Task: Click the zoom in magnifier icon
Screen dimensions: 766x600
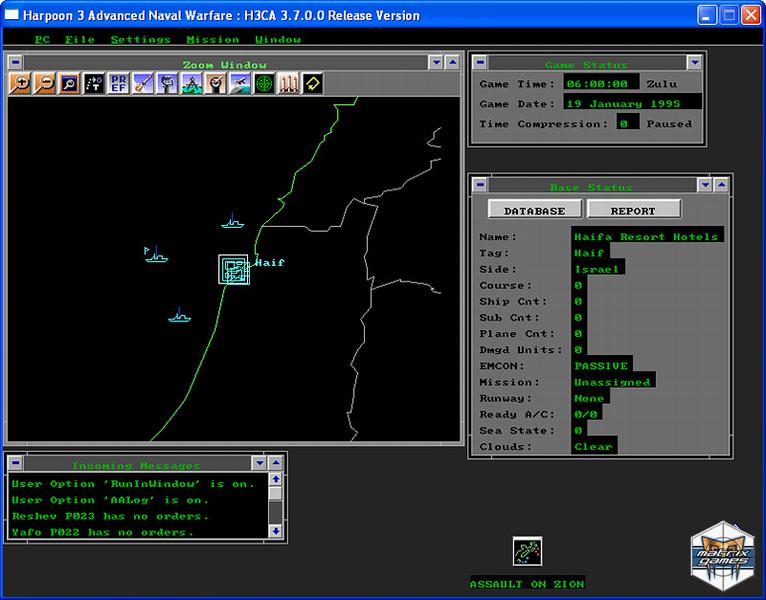Action: [19, 84]
